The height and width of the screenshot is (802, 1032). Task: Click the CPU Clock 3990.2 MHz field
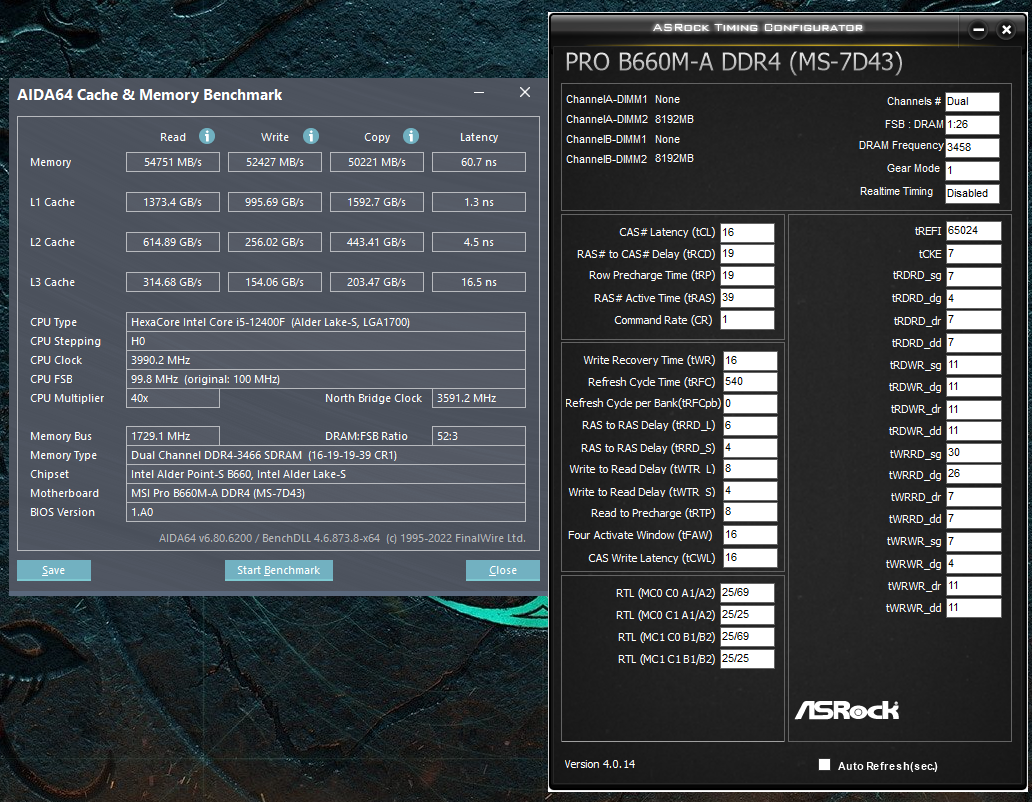326,360
